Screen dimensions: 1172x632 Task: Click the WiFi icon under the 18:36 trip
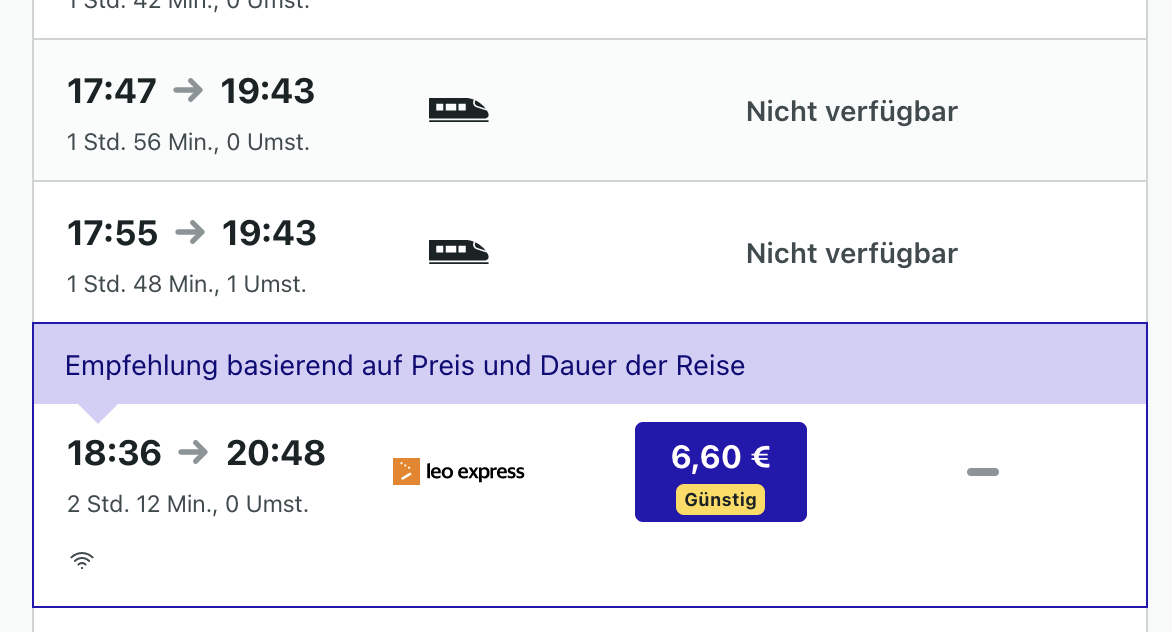pyautogui.click(x=82, y=560)
